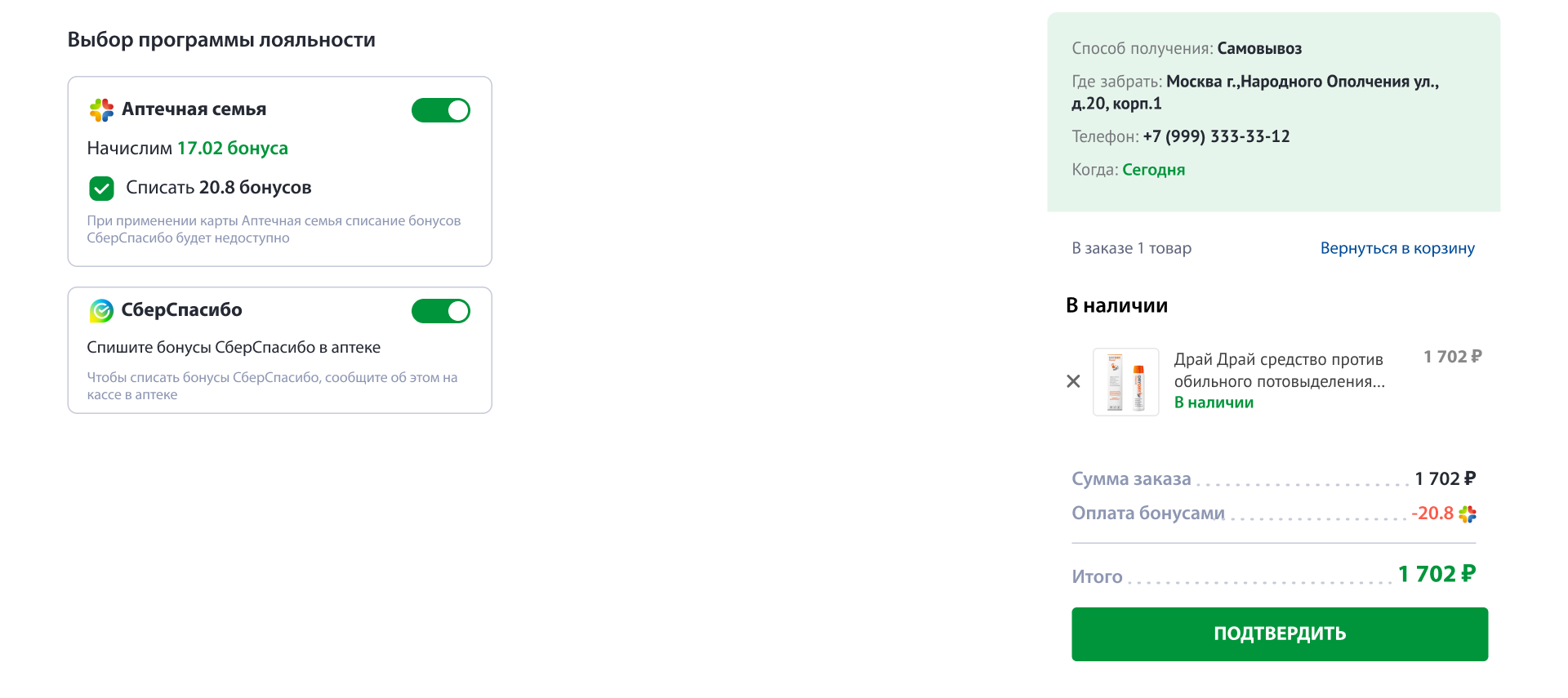Click the Аптечная семья logo icon
This screenshot has height=698, width=1568.
click(101, 110)
